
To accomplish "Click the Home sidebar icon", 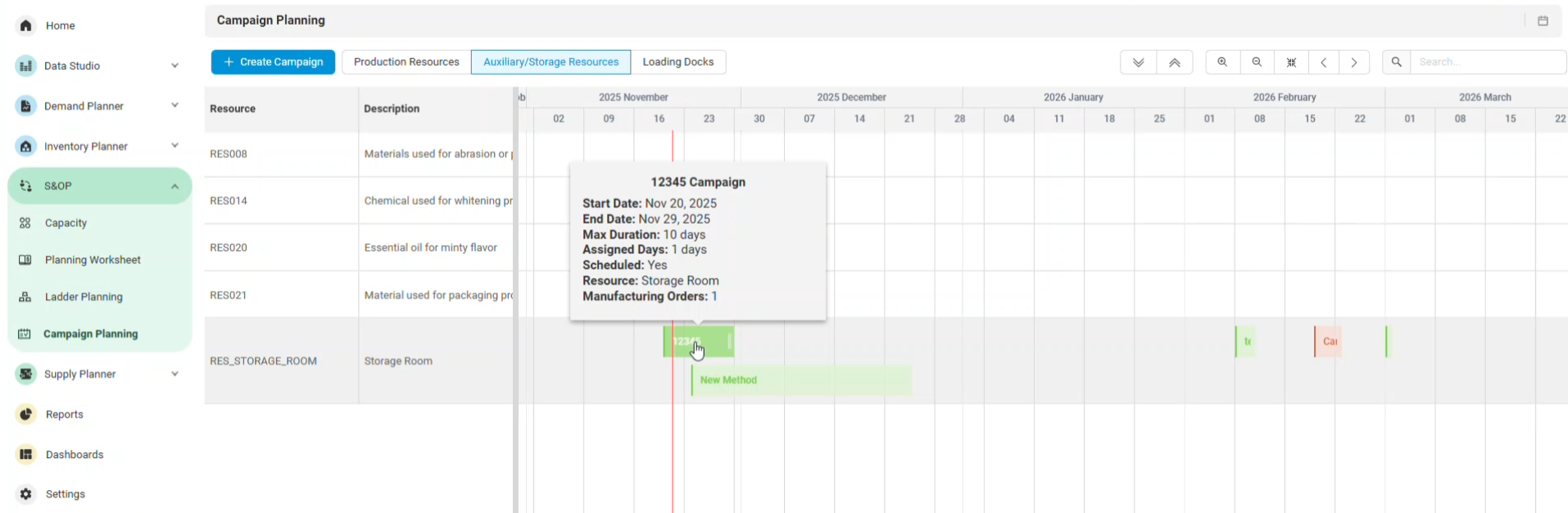I will (26, 25).
